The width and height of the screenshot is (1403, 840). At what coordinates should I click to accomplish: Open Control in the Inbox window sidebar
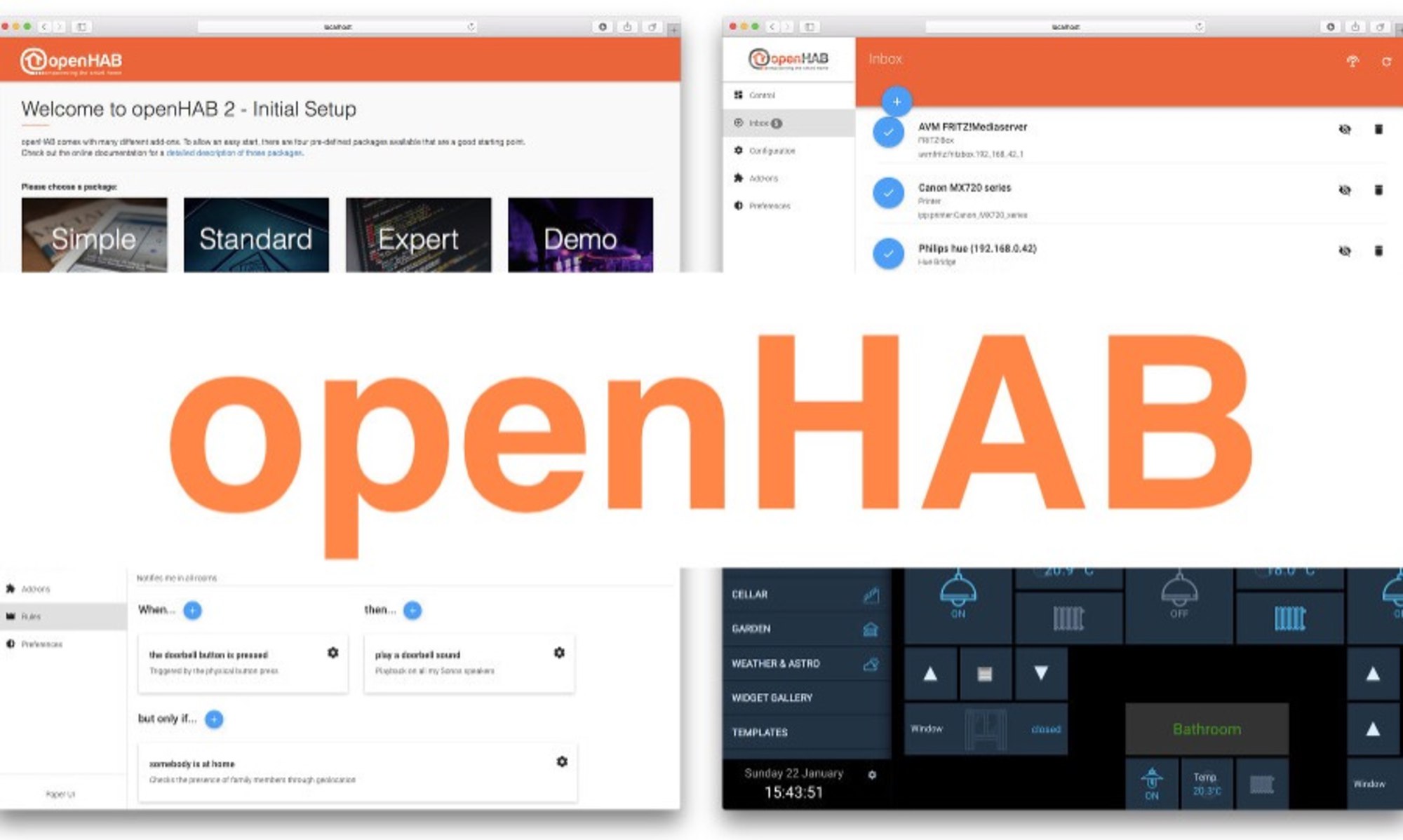(x=788, y=95)
